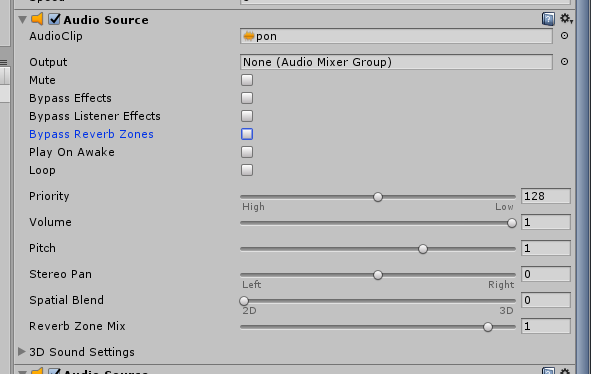Open Audio Source help reference icon
Image resolution: width=591 pixels, height=374 pixels.
coord(548,19)
